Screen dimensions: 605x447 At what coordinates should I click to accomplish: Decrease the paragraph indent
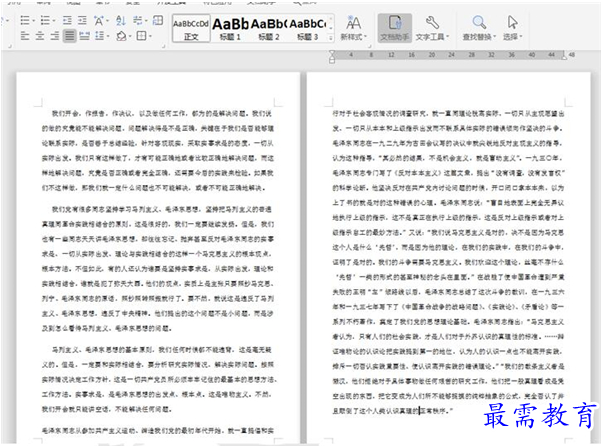click(67, 20)
